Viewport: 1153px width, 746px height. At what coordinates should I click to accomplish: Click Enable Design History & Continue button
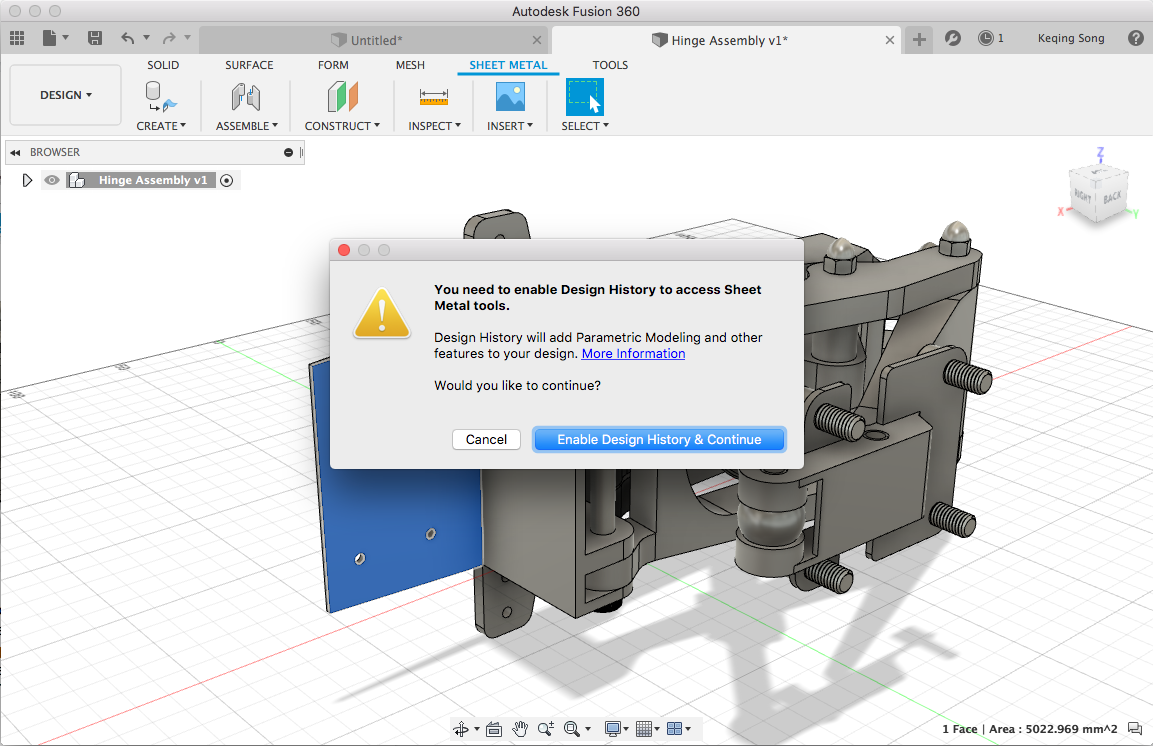[x=659, y=439]
